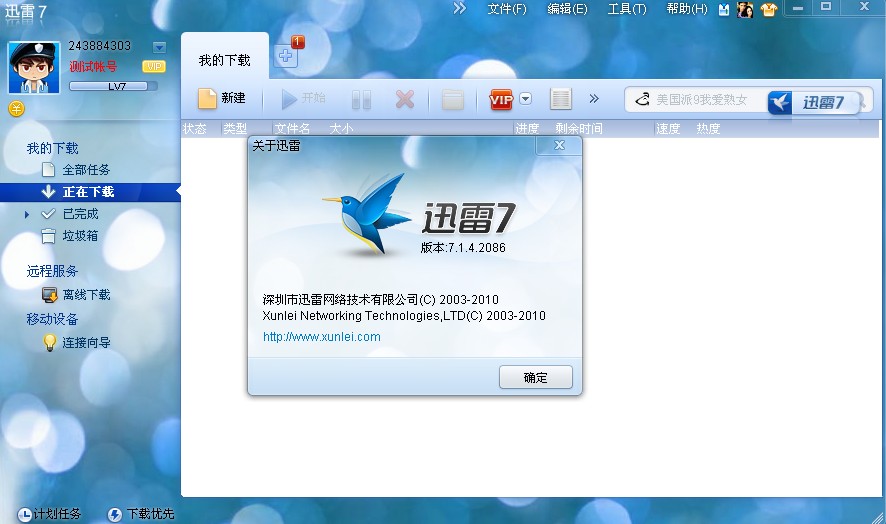
Task: Click the orange T-shirt skin icon
Action: click(x=768, y=10)
